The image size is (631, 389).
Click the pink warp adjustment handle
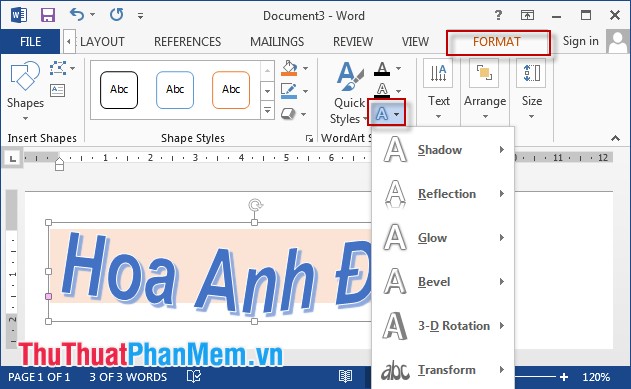tap(49, 296)
